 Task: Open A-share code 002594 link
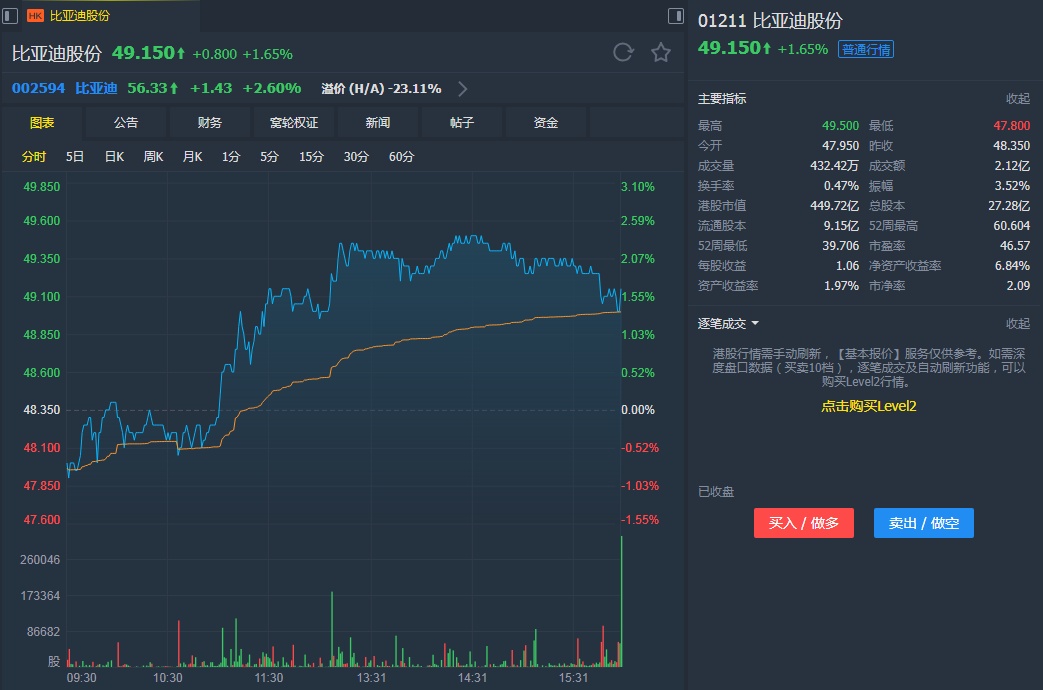tap(38, 88)
